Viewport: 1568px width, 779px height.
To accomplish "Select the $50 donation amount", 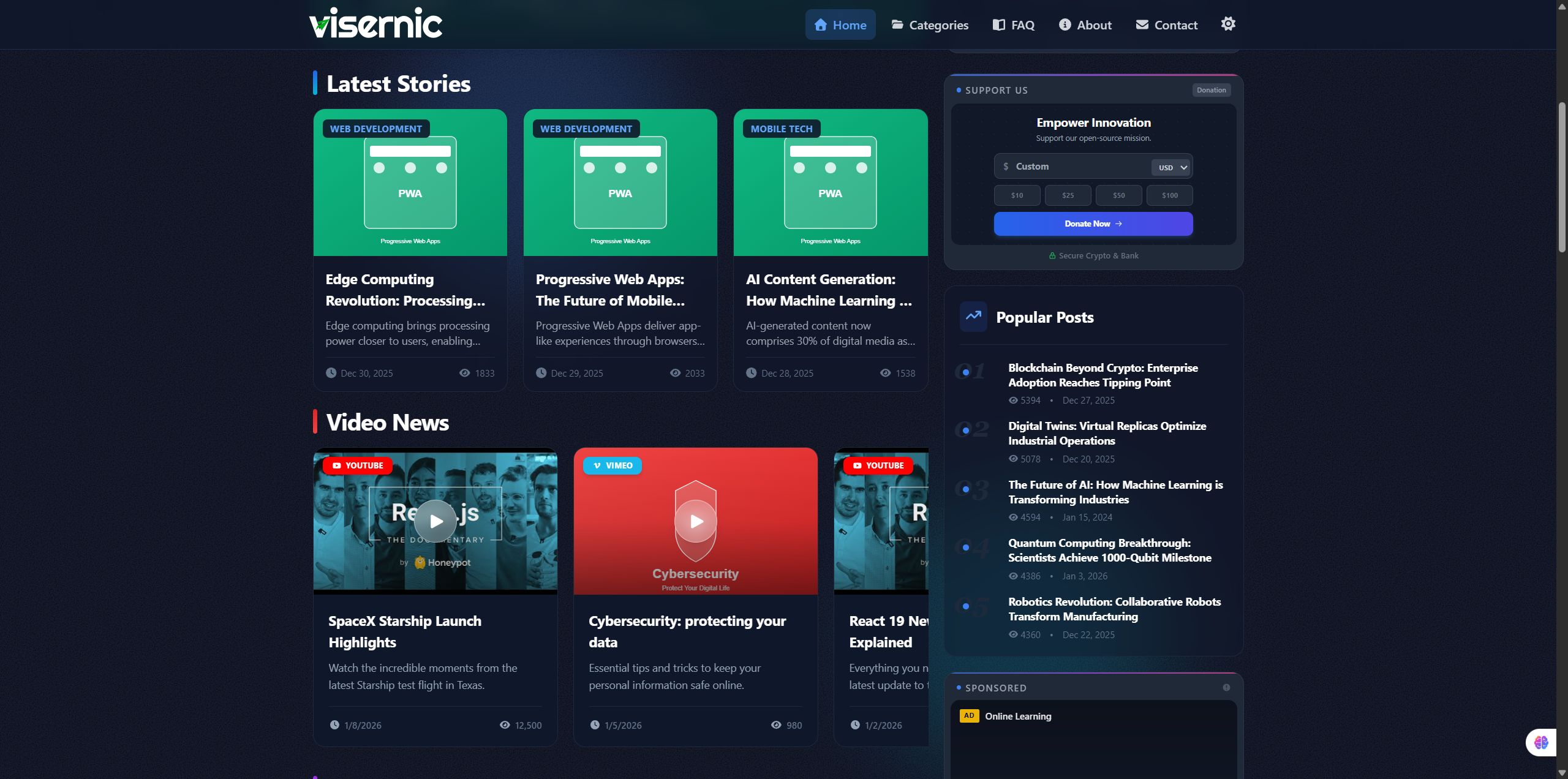I will click(1118, 195).
